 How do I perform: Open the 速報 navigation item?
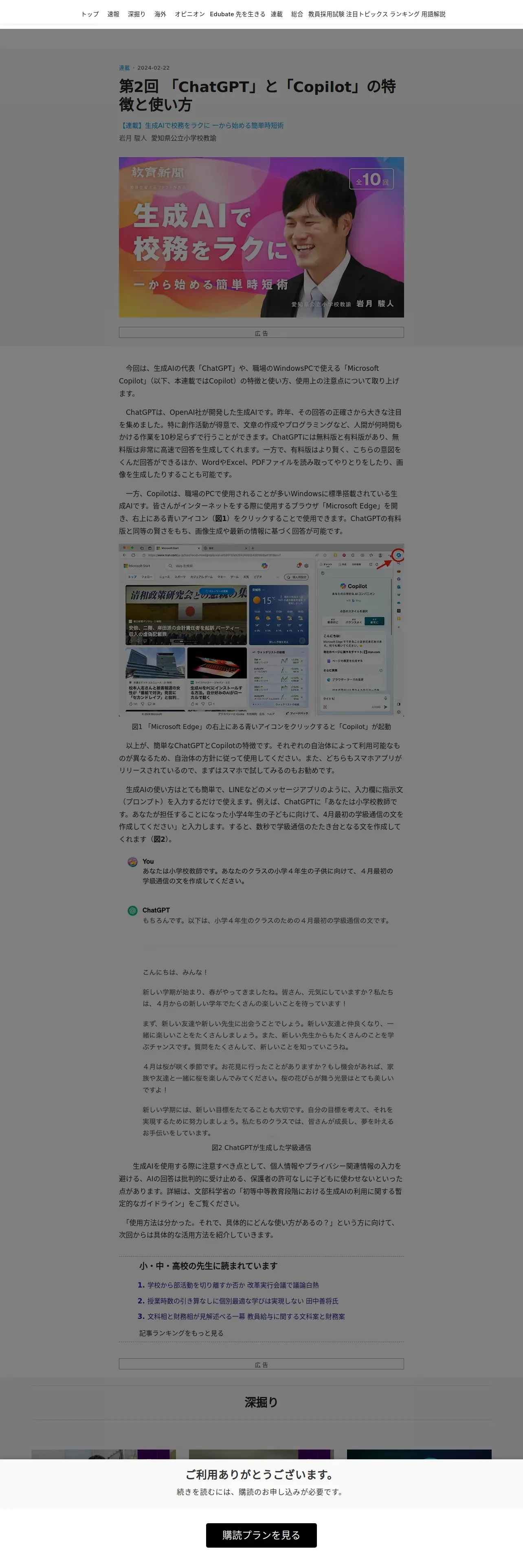[x=113, y=14]
